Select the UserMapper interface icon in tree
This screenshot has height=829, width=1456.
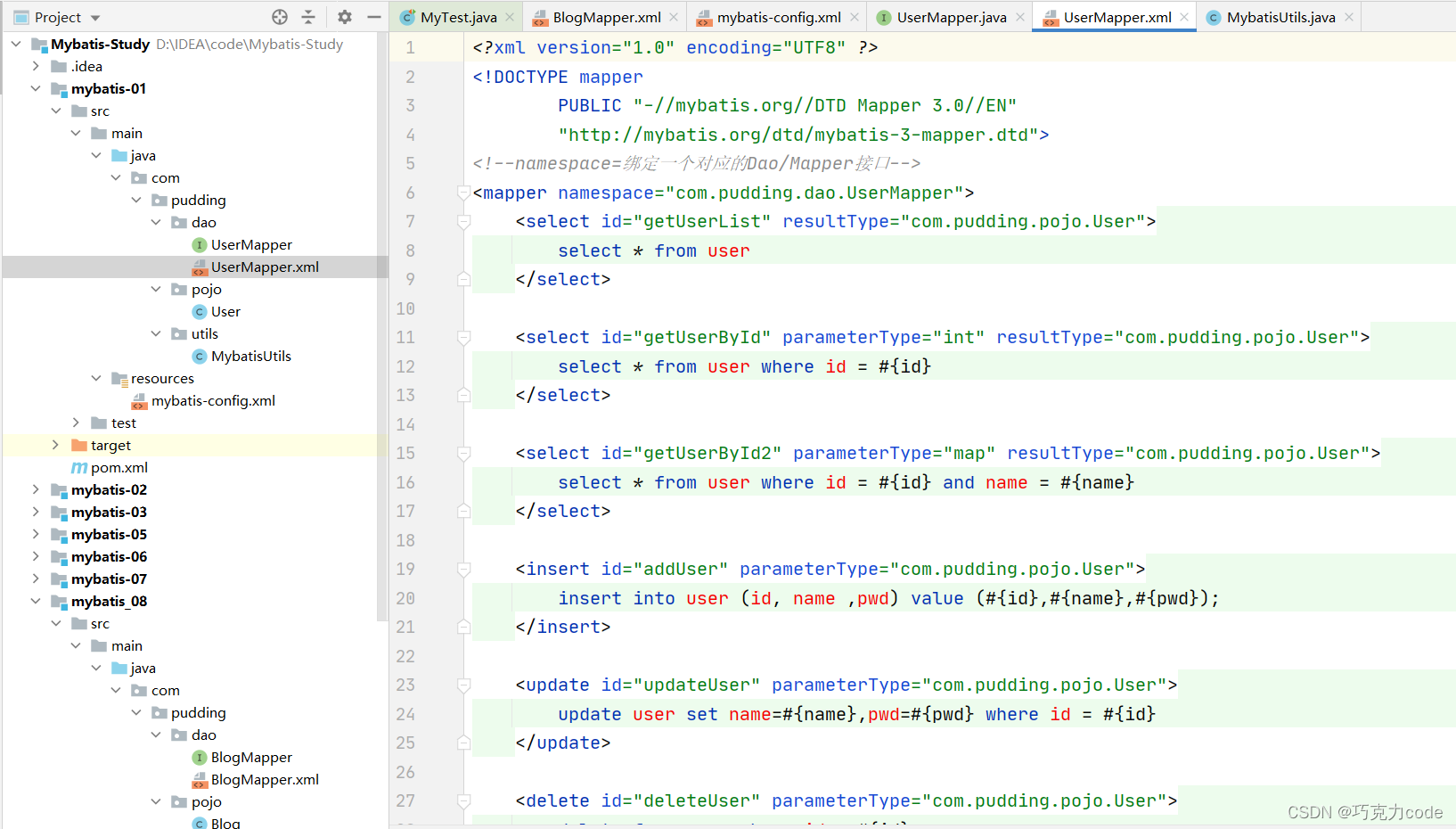coord(200,245)
